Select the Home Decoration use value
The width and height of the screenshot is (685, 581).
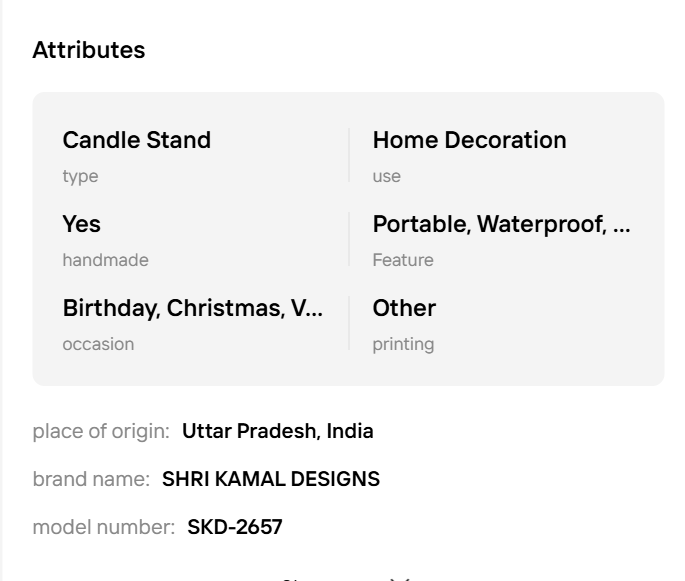point(469,140)
